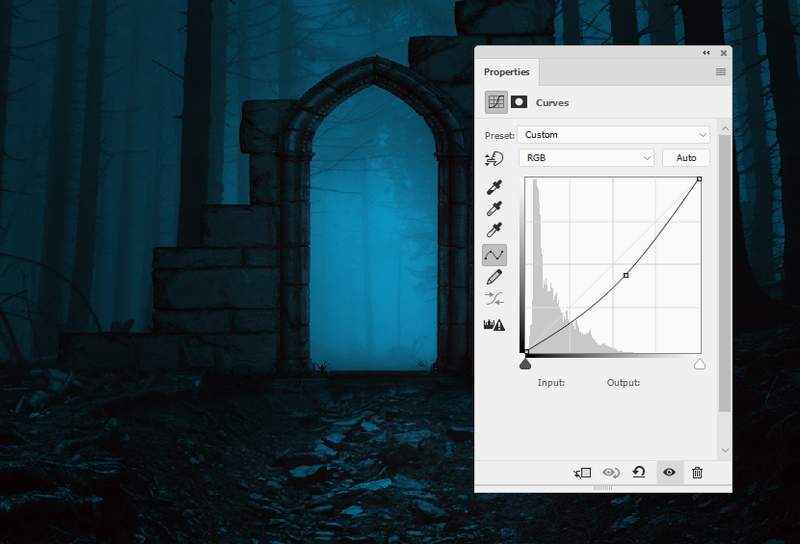
Task: Click the panel scrollbar down arrow
Action: point(725,451)
